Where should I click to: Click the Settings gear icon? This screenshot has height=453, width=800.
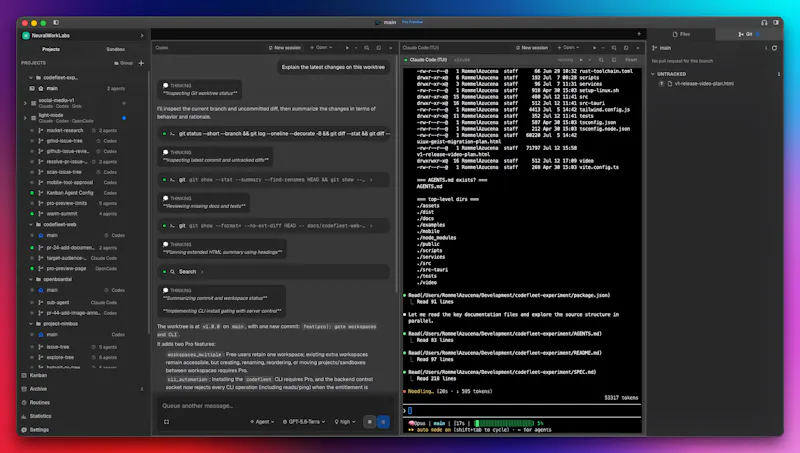(24, 430)
